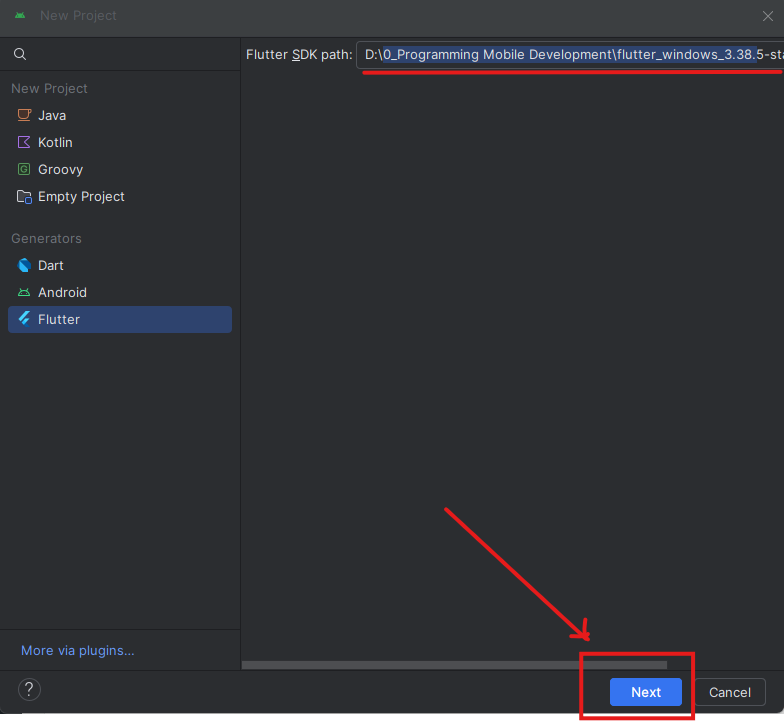Click the Dart generator icon

[25, 265]
